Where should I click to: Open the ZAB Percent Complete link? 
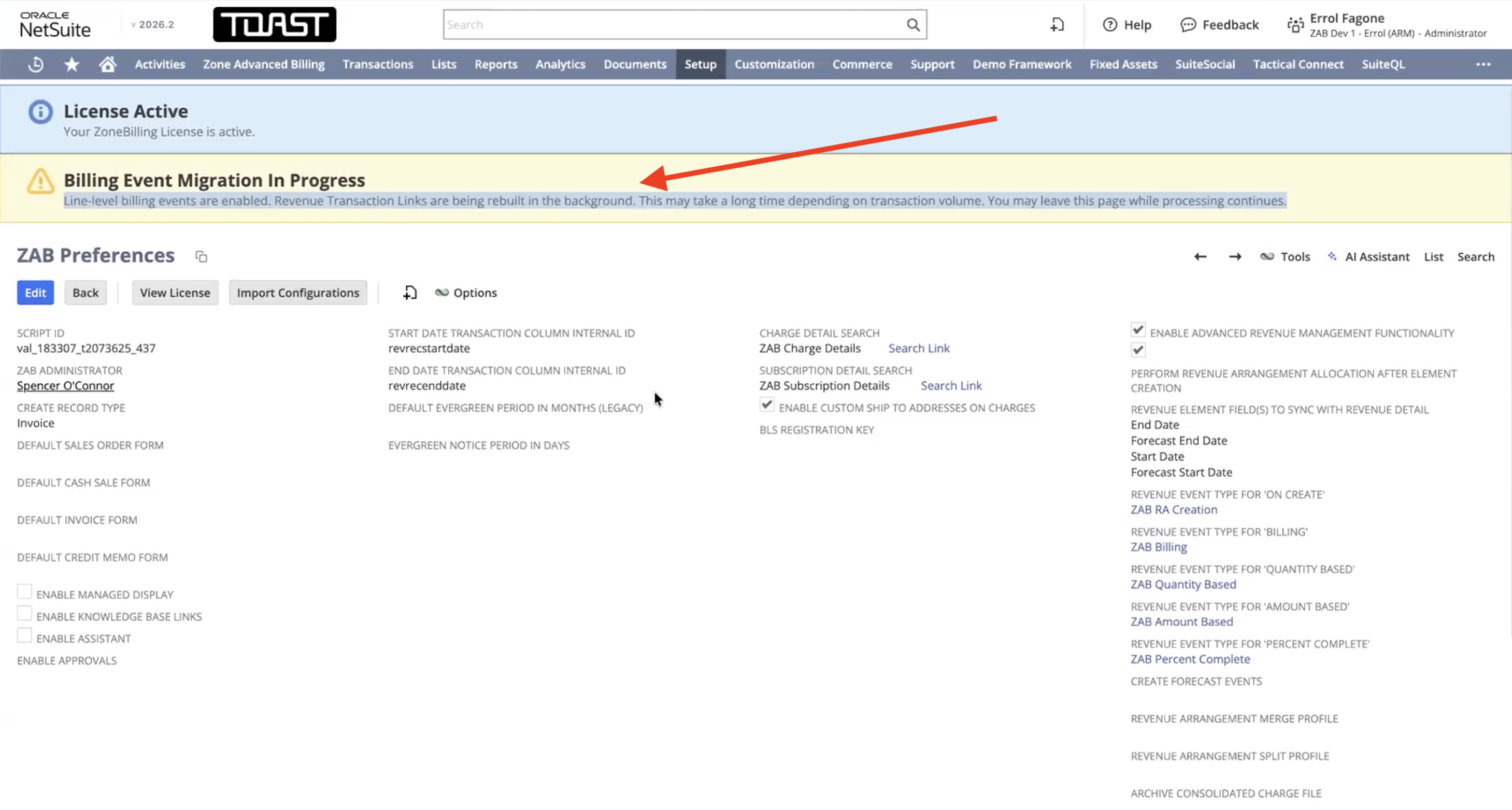[x=1190, y=659]
